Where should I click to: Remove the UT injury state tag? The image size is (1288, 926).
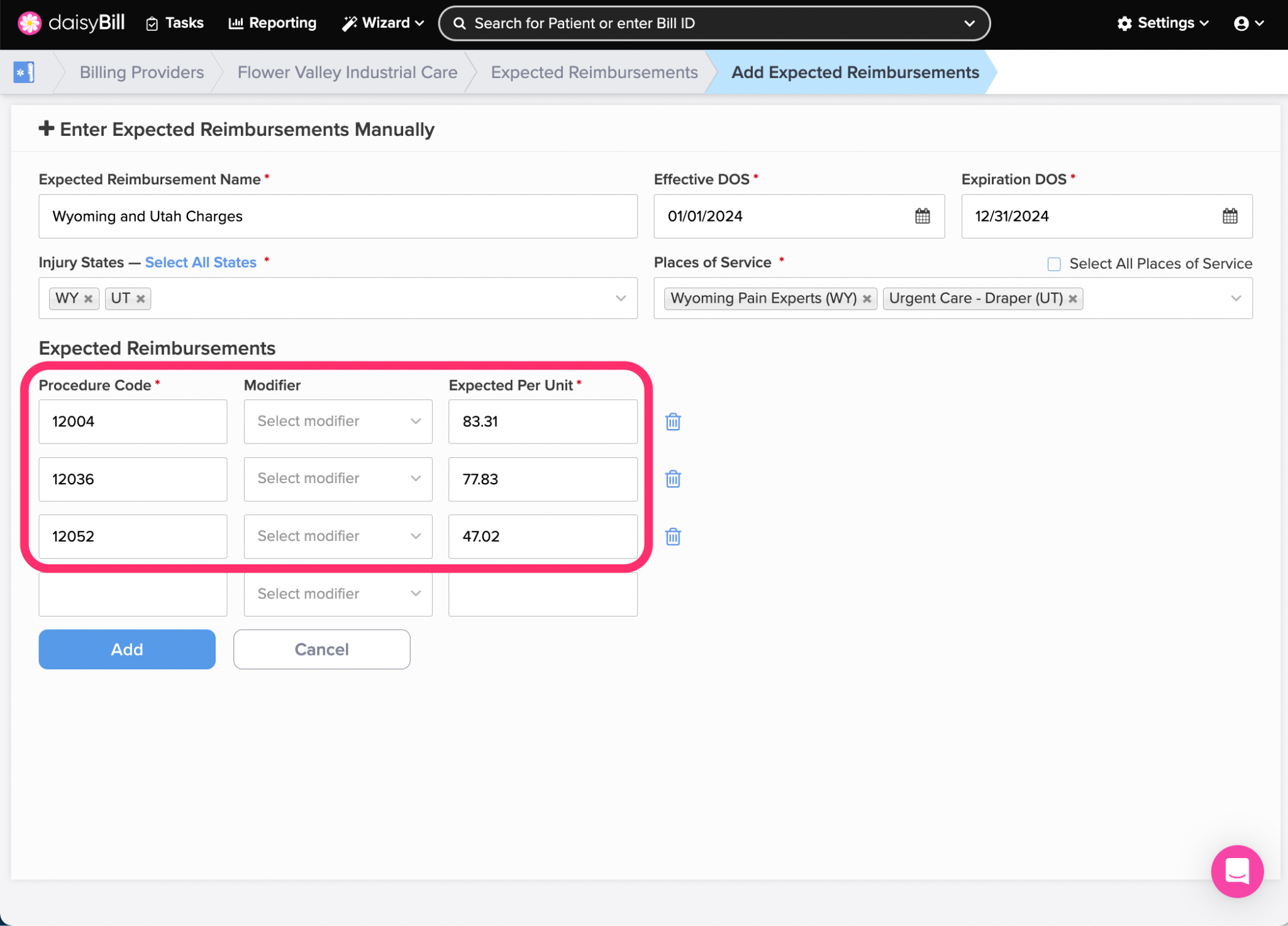tap(141, 299)
